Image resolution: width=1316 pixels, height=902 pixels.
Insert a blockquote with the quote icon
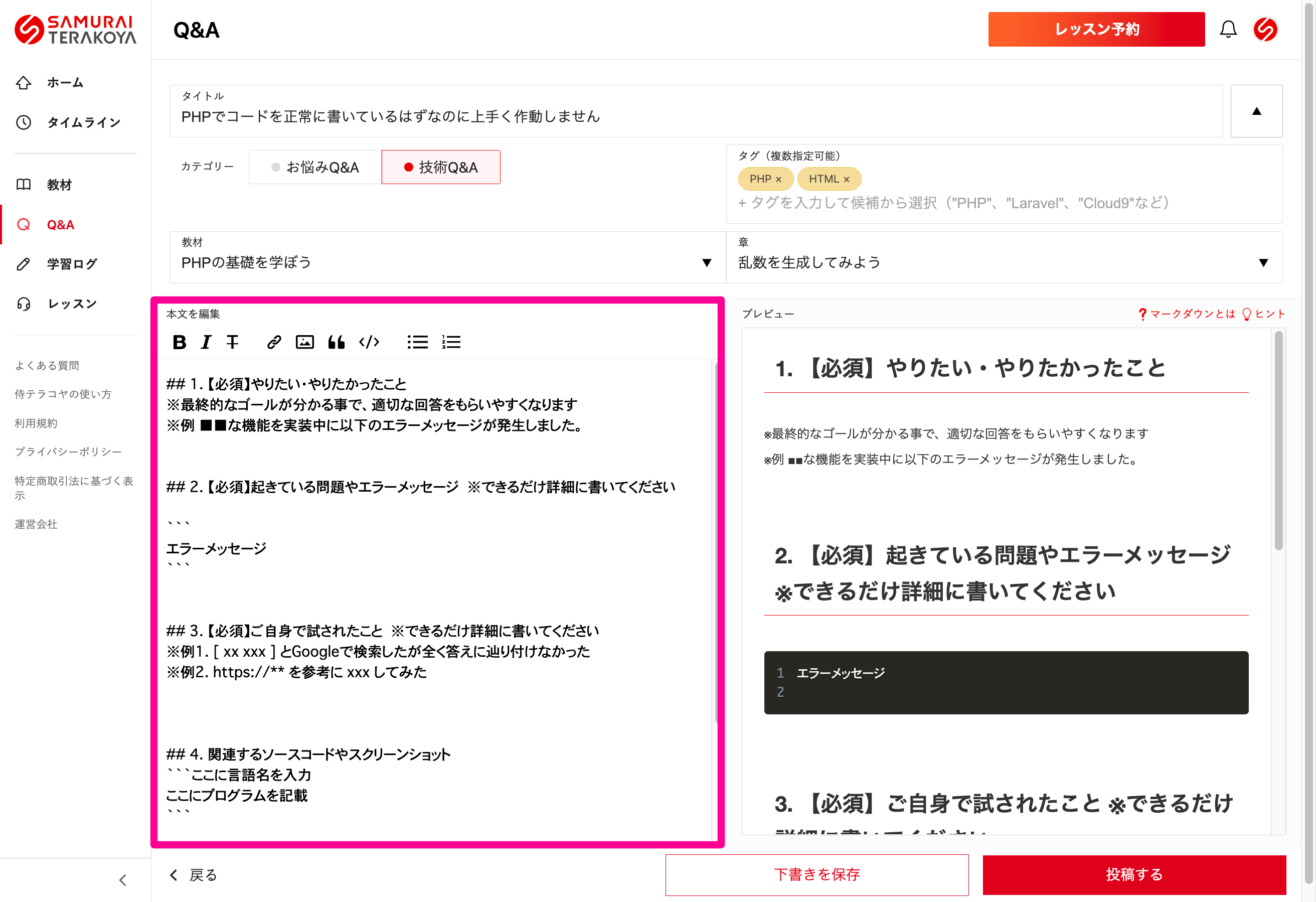(337, 342)
